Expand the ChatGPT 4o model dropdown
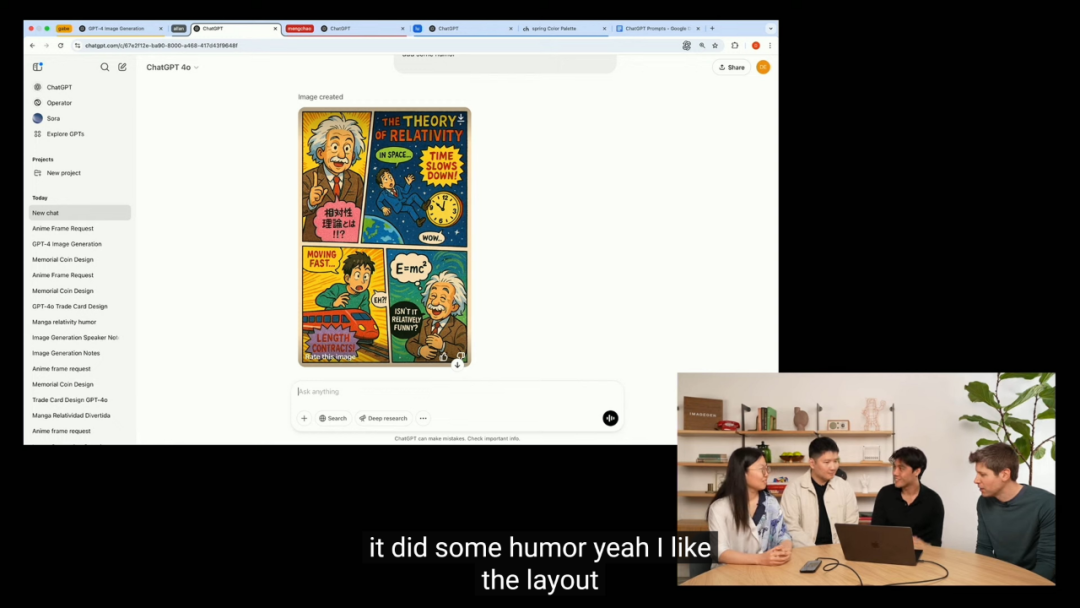Image resolution: width=1080 pixels, height=608 pixels. pyautogui.click(x=172, y=67)
